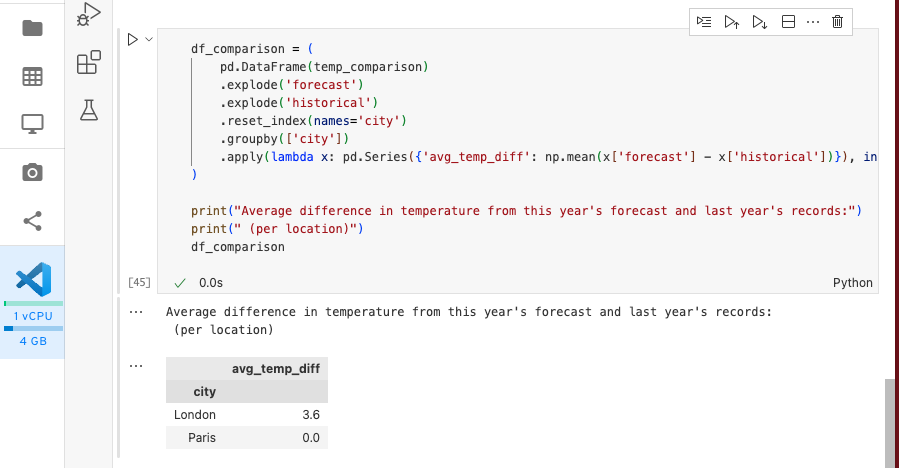899x468 pixels.
Task: Execute above cells icon
Action: [x=733, y=21]
